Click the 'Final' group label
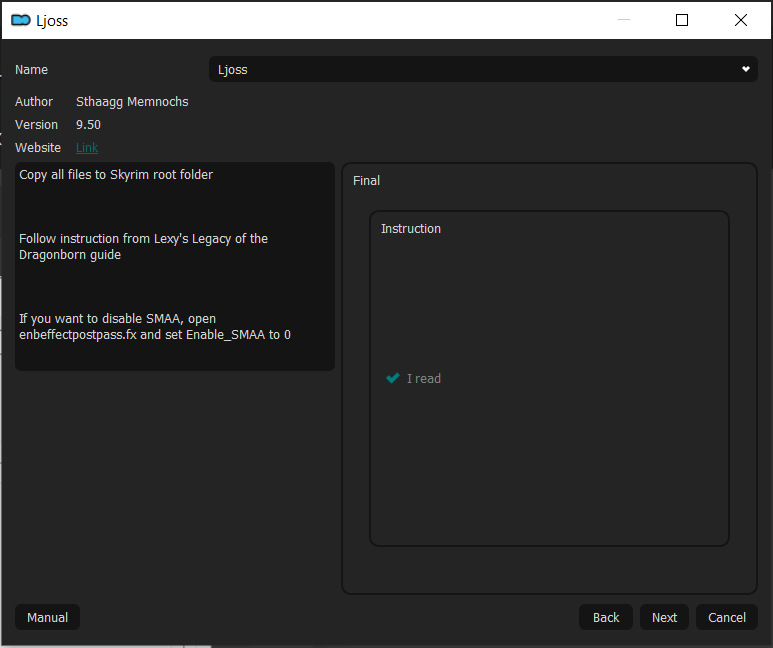The image size is (773, 648). point(366,180)
